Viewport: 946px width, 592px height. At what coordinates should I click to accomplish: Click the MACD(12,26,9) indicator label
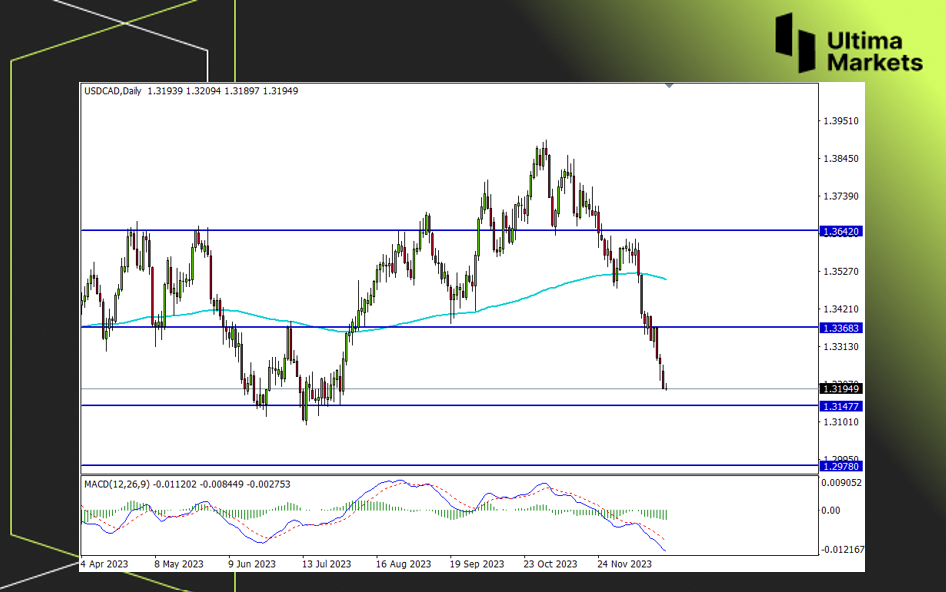117,485
